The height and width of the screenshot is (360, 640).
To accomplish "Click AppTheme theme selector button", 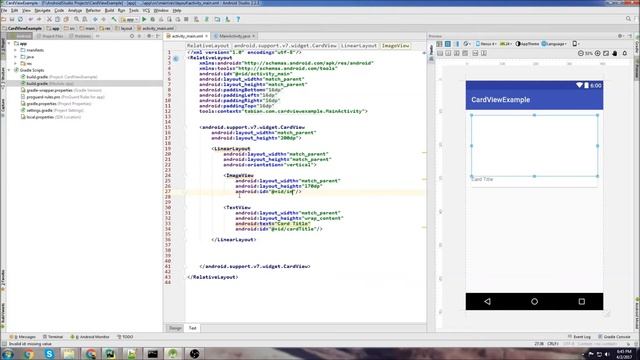I will (527, 44).
